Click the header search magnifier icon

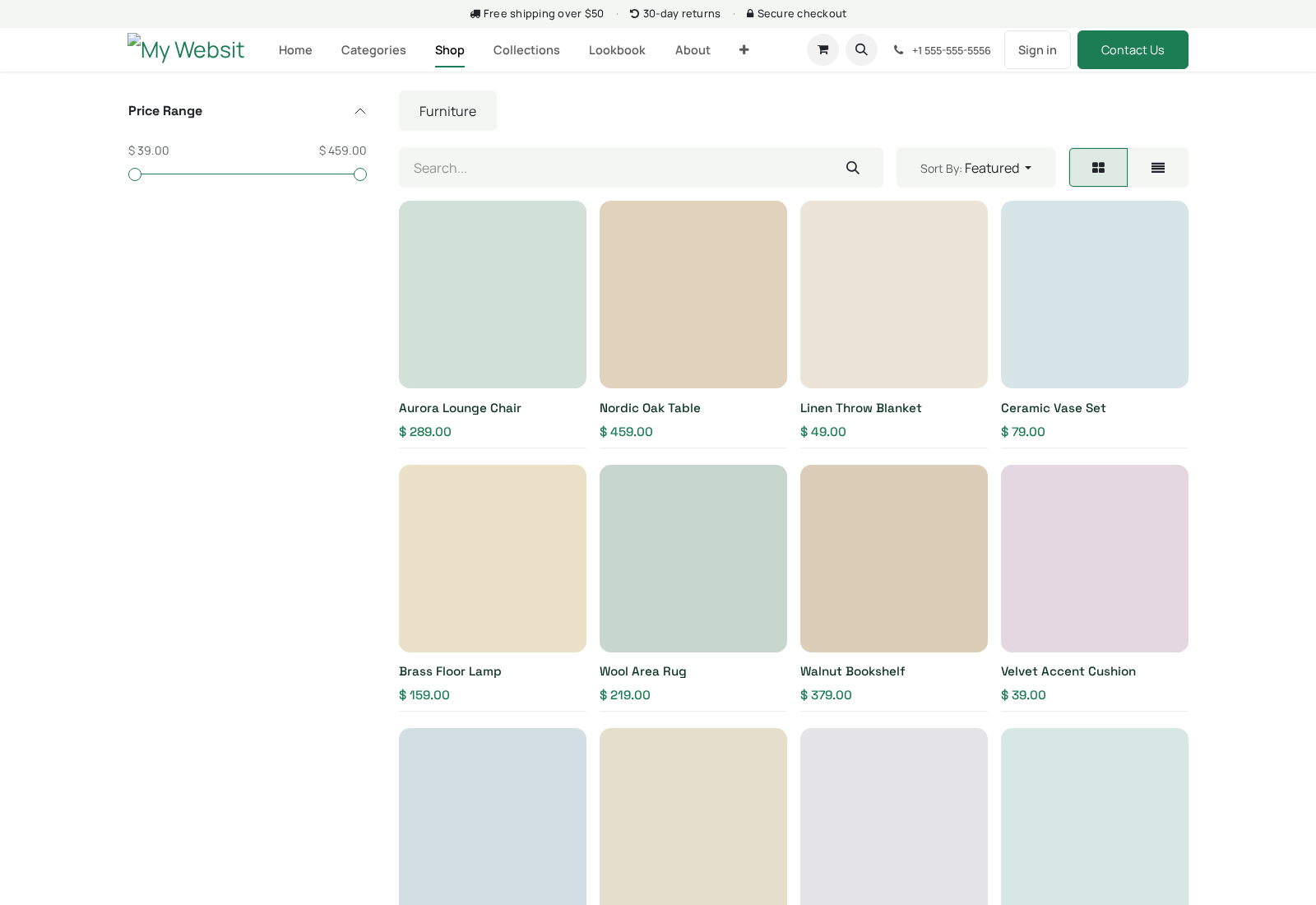(861, 50)
